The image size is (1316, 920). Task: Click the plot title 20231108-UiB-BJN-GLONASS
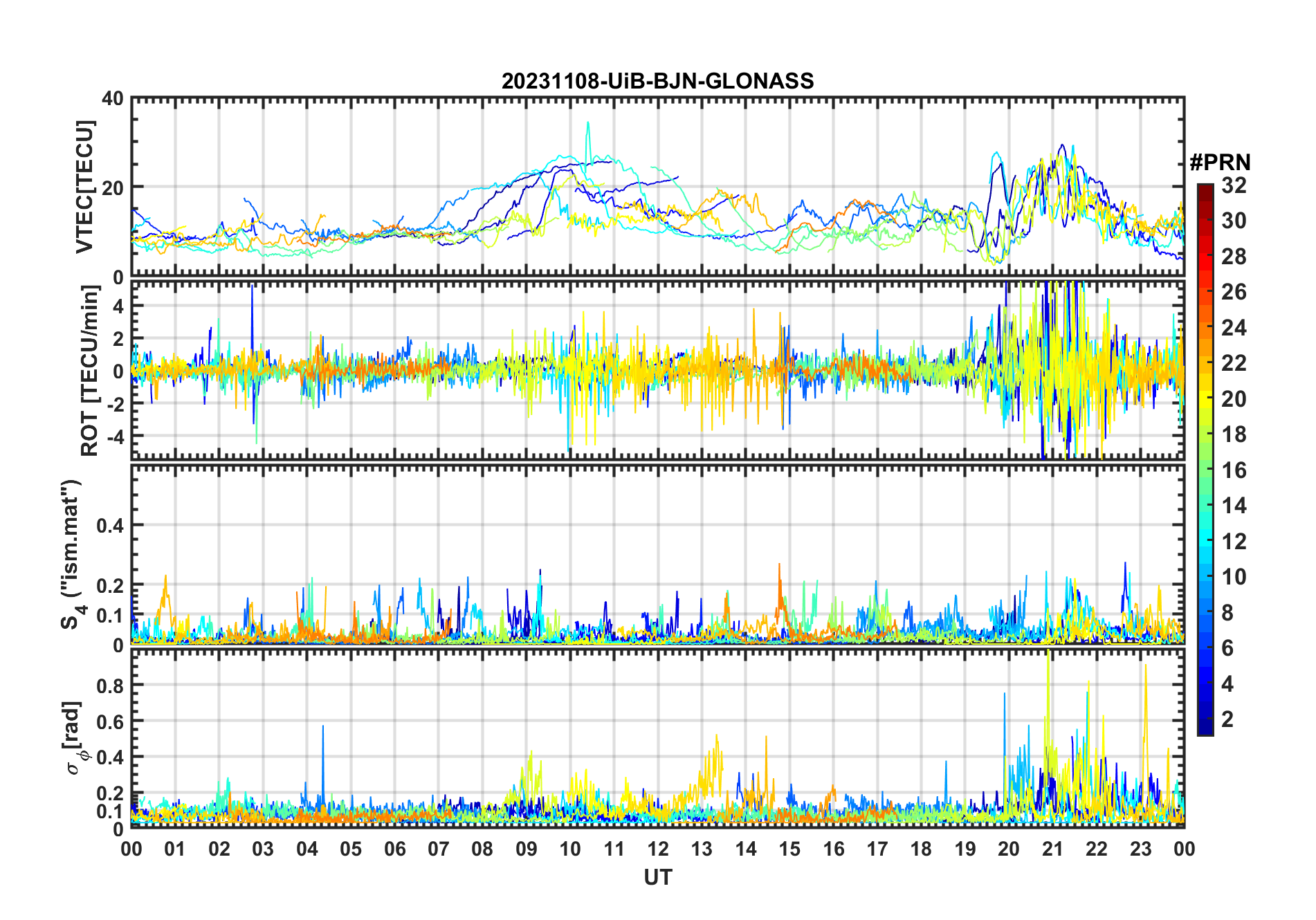(657, 82)
